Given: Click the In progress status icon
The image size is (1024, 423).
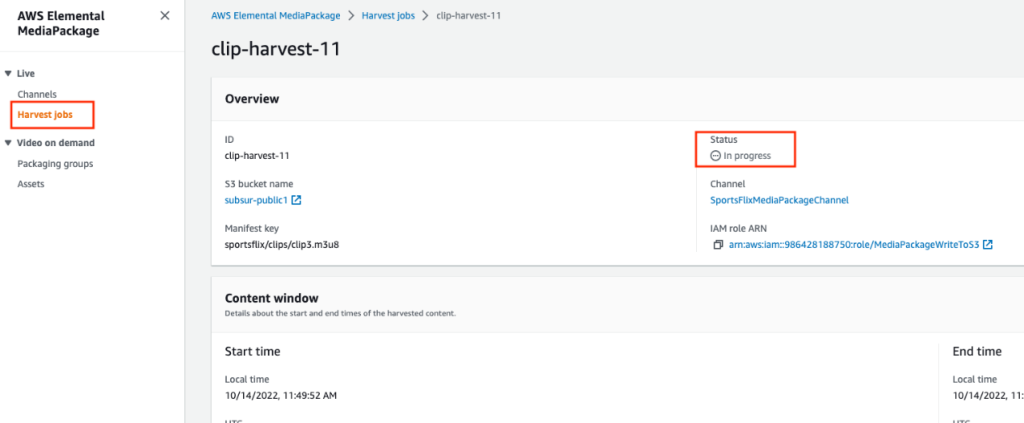Looking at the screenshot, I should coord(715,156).
